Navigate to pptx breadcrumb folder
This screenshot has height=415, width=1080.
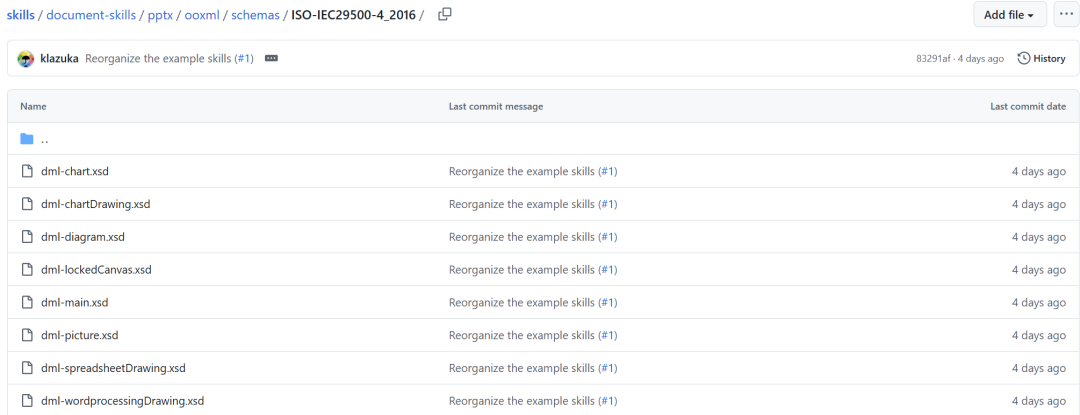click(160, 14)
